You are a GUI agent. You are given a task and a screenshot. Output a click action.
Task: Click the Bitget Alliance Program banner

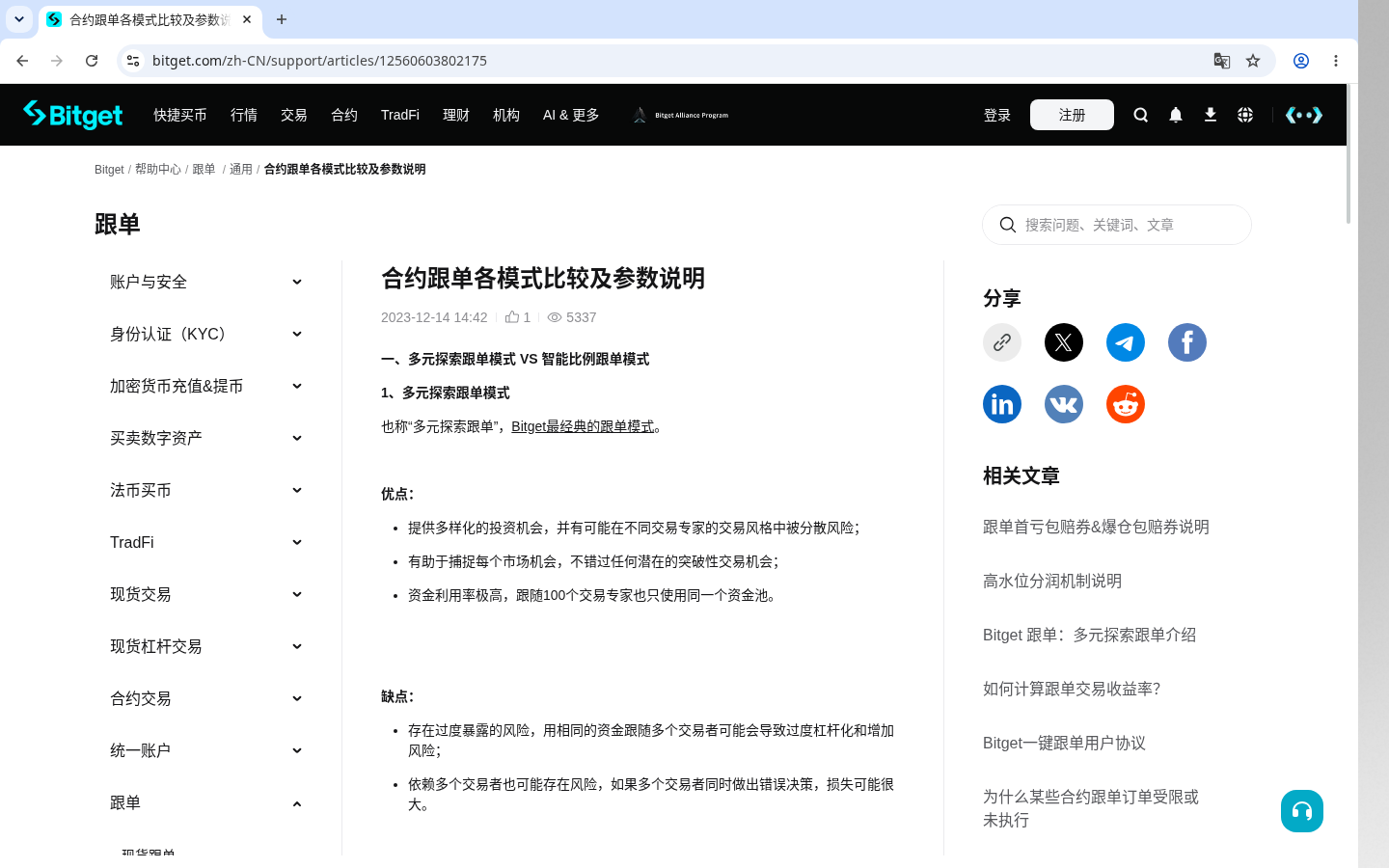(x=681, y=115)
